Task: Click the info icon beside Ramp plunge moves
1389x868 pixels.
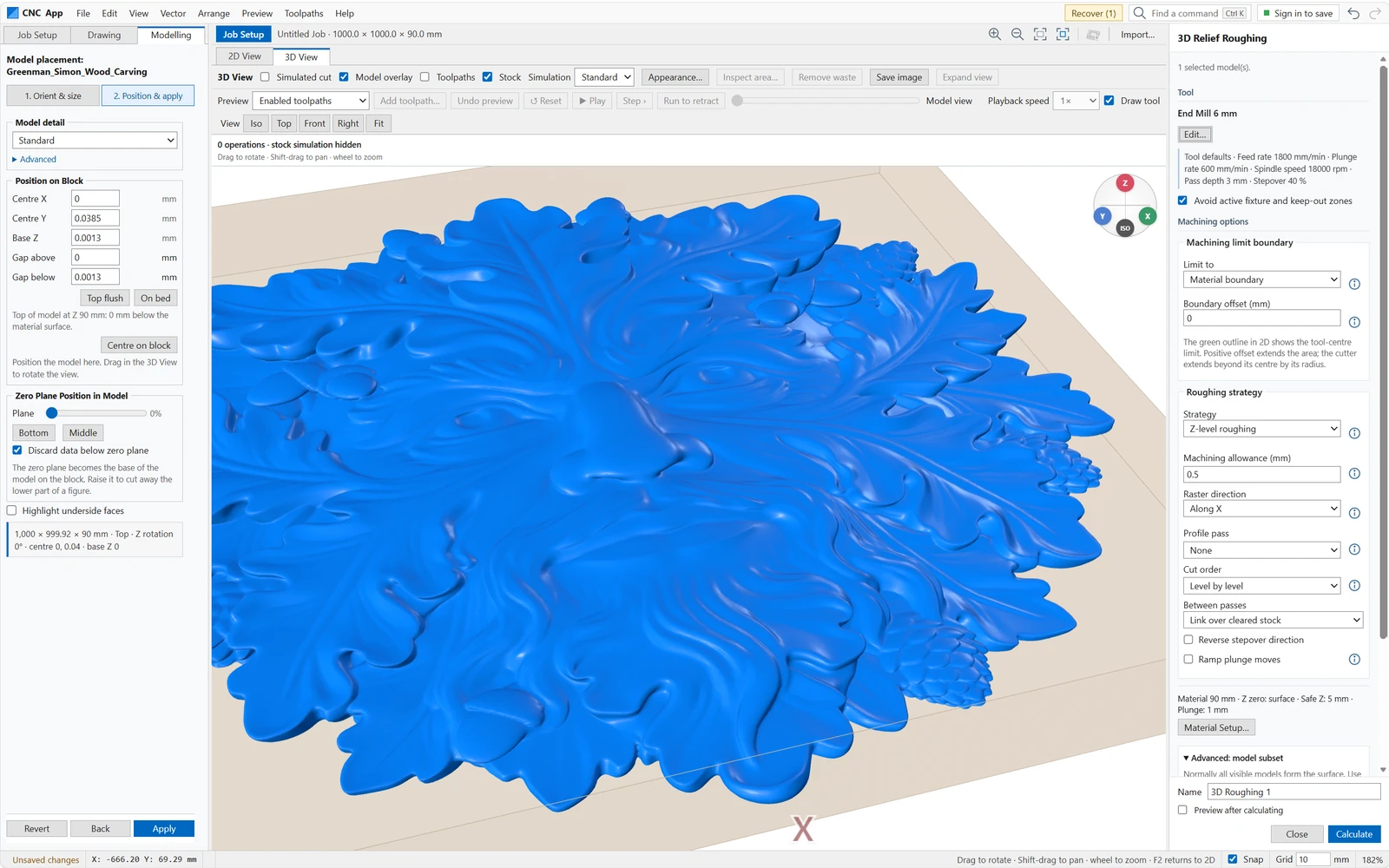Action: 1354,660
